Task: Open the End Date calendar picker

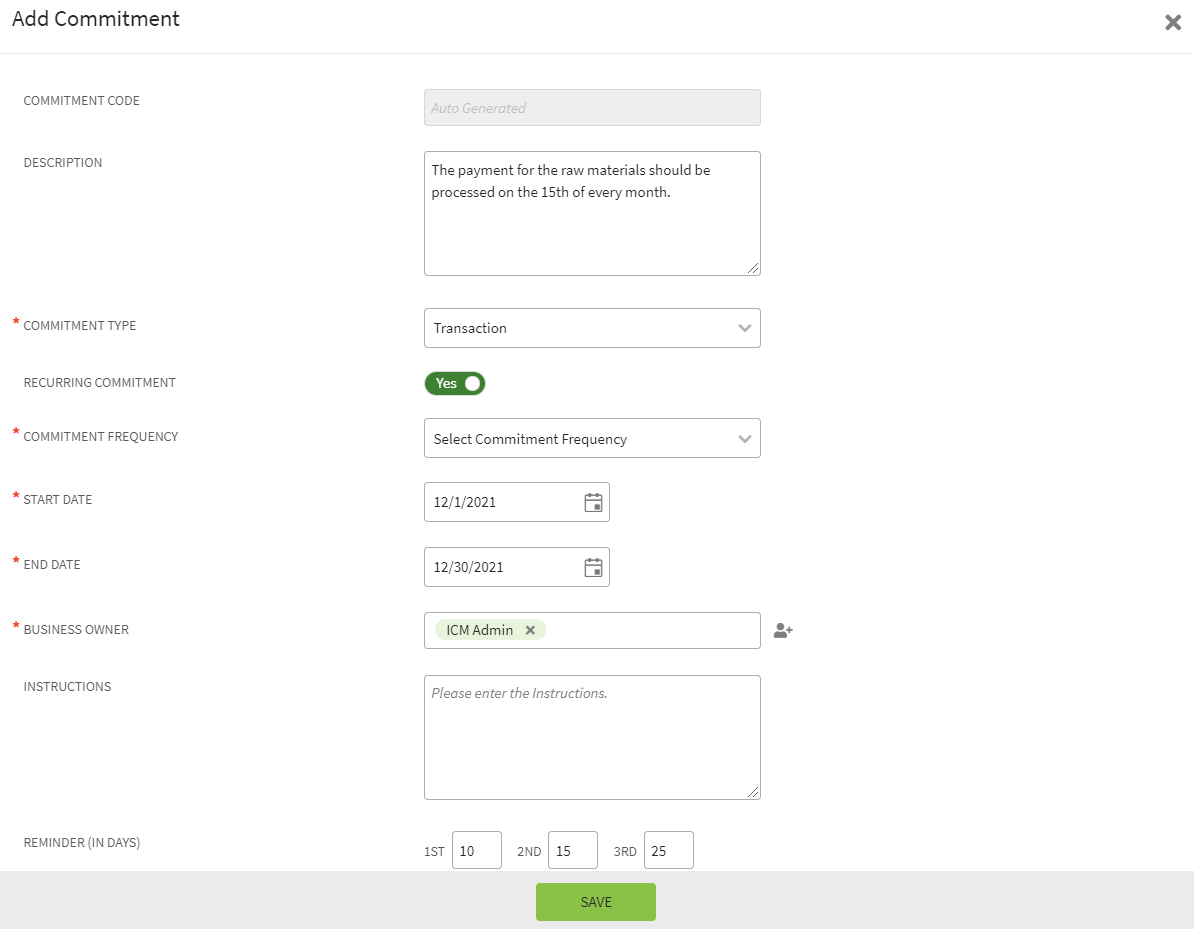Action: [593, 567]
